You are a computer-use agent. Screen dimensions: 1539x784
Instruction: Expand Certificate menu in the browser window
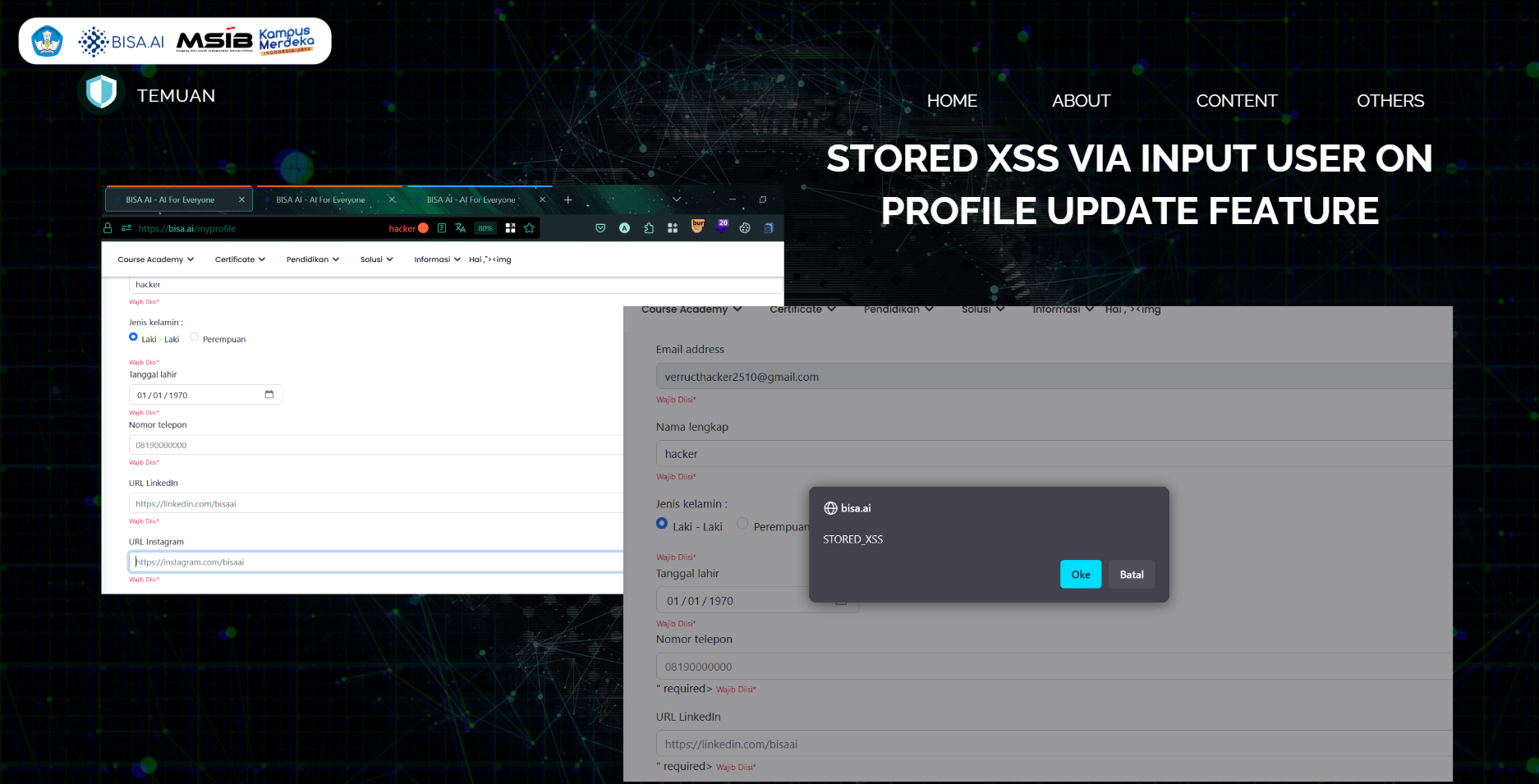[x=240, y=259]
